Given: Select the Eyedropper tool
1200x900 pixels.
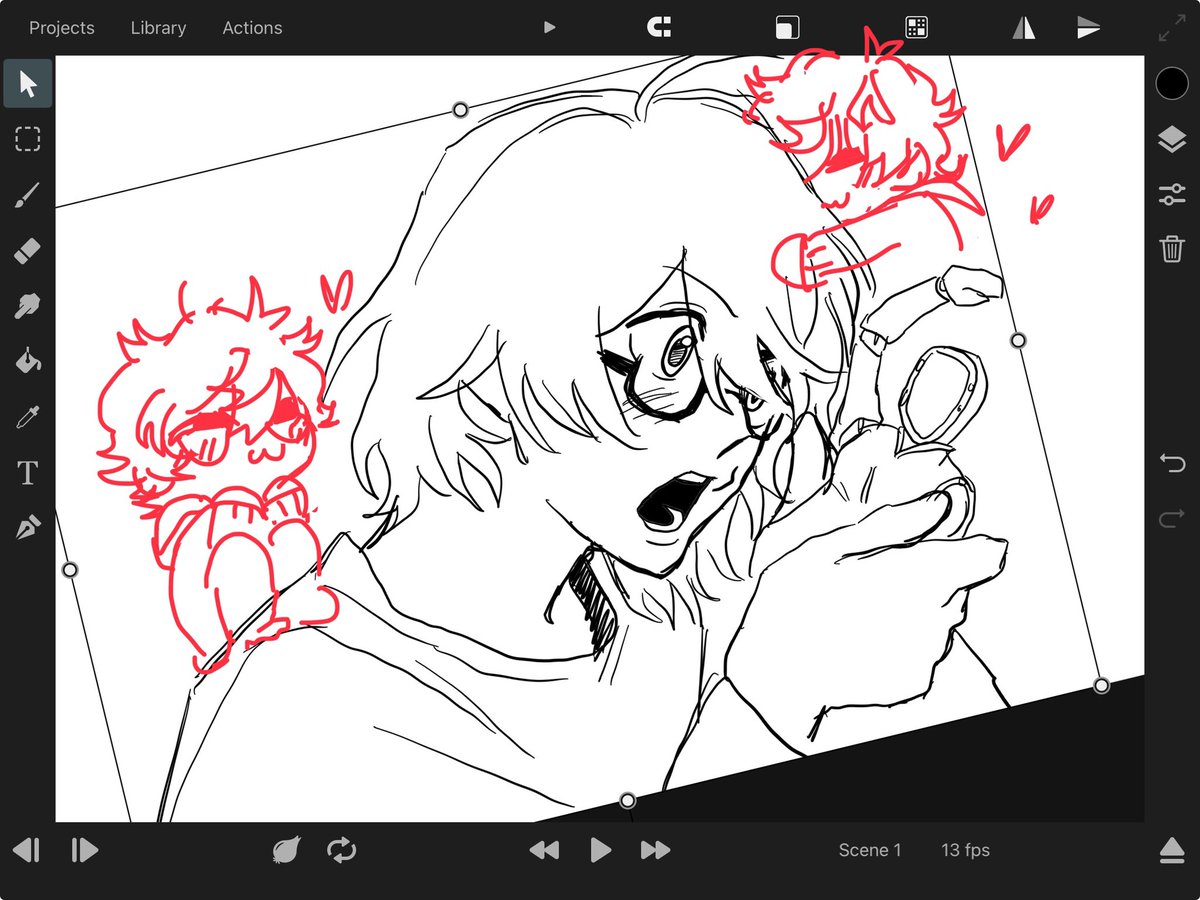Looking at the screenshot, I should pyautogui.click(x=28, y=417).
